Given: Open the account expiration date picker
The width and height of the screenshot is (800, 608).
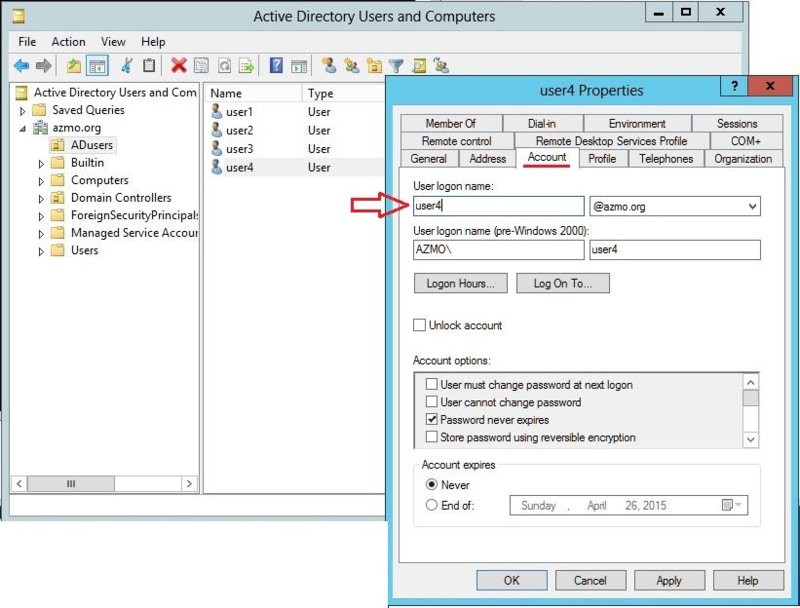Looking at the screenshot, I should [x=730, y=505].
